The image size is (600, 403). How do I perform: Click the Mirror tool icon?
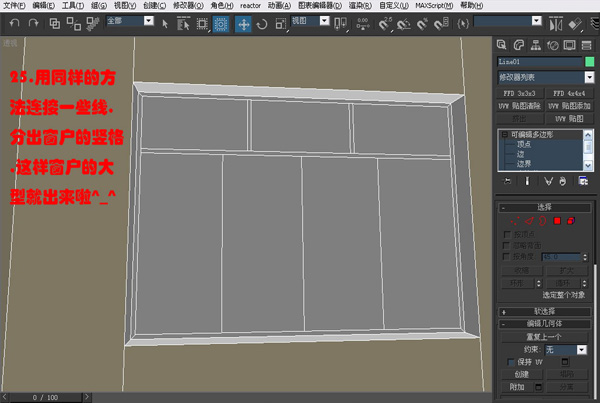pyautogui.click(x=556, y=24)
